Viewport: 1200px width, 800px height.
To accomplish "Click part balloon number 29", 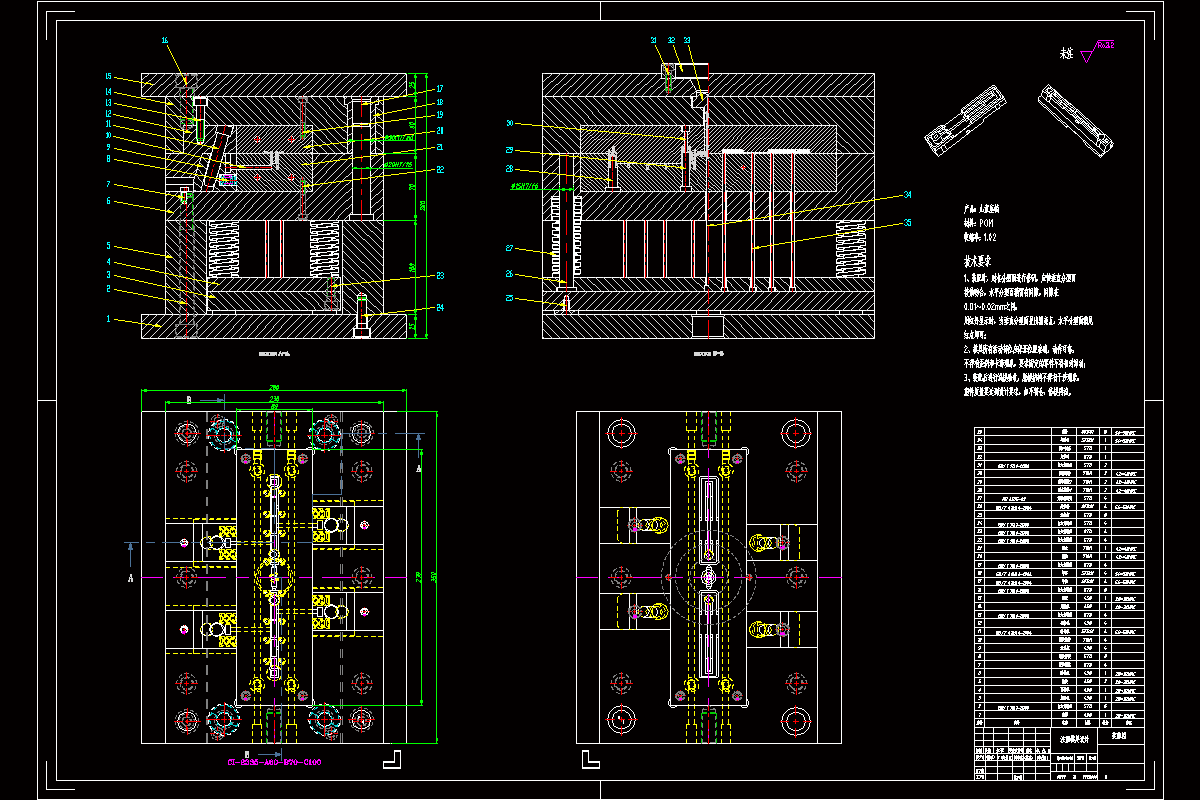I will click(x=509, y=150).
